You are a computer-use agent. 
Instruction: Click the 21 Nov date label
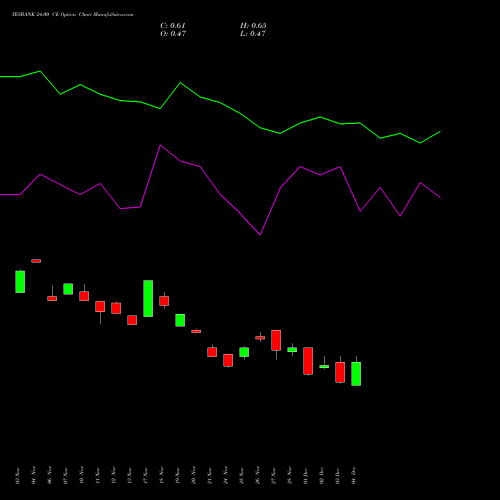[210, 476]
